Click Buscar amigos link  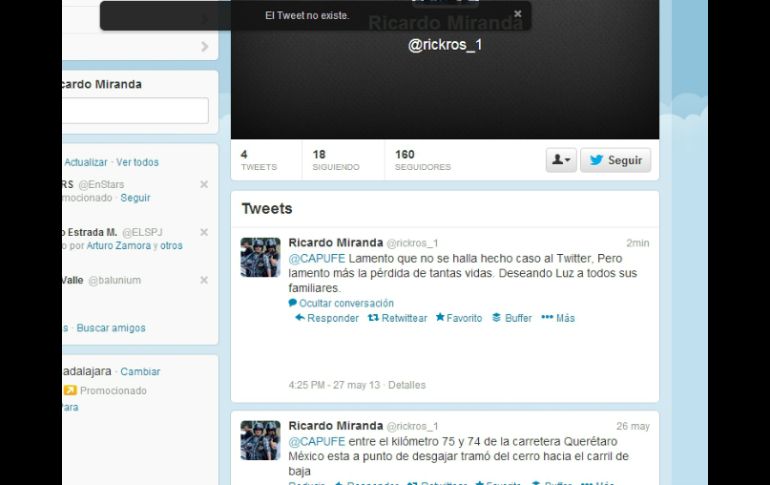tap(111, 328)
